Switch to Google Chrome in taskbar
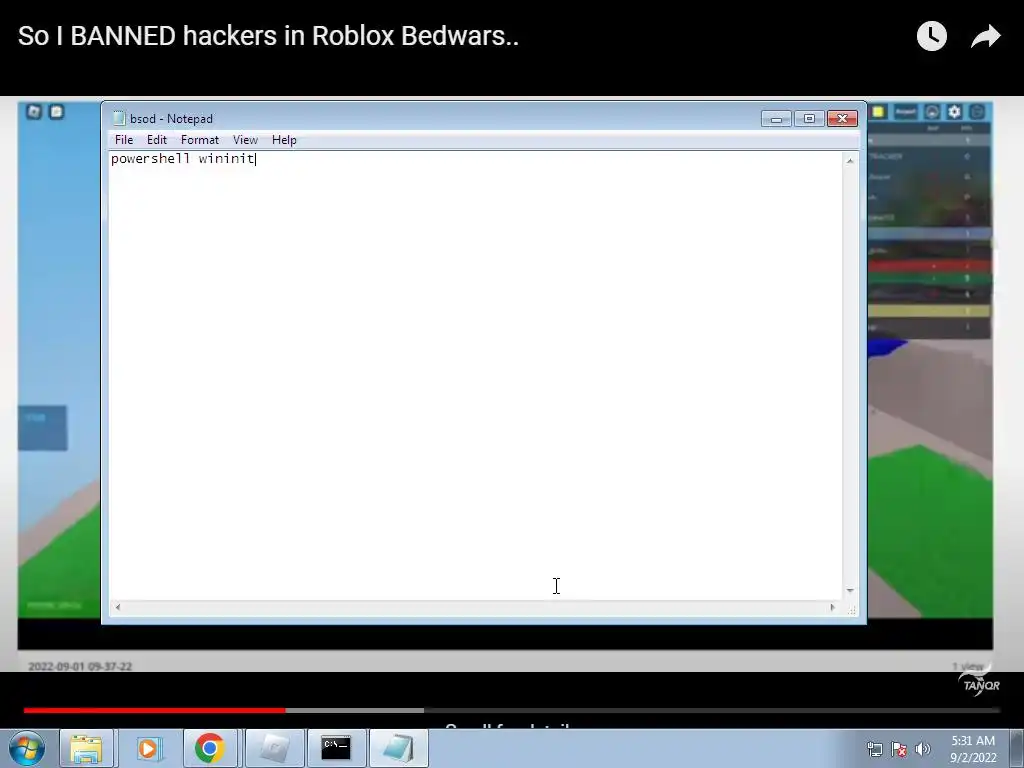Image resolution: width=1024 pixels, height=768 pixels. [x=210, y=748]
